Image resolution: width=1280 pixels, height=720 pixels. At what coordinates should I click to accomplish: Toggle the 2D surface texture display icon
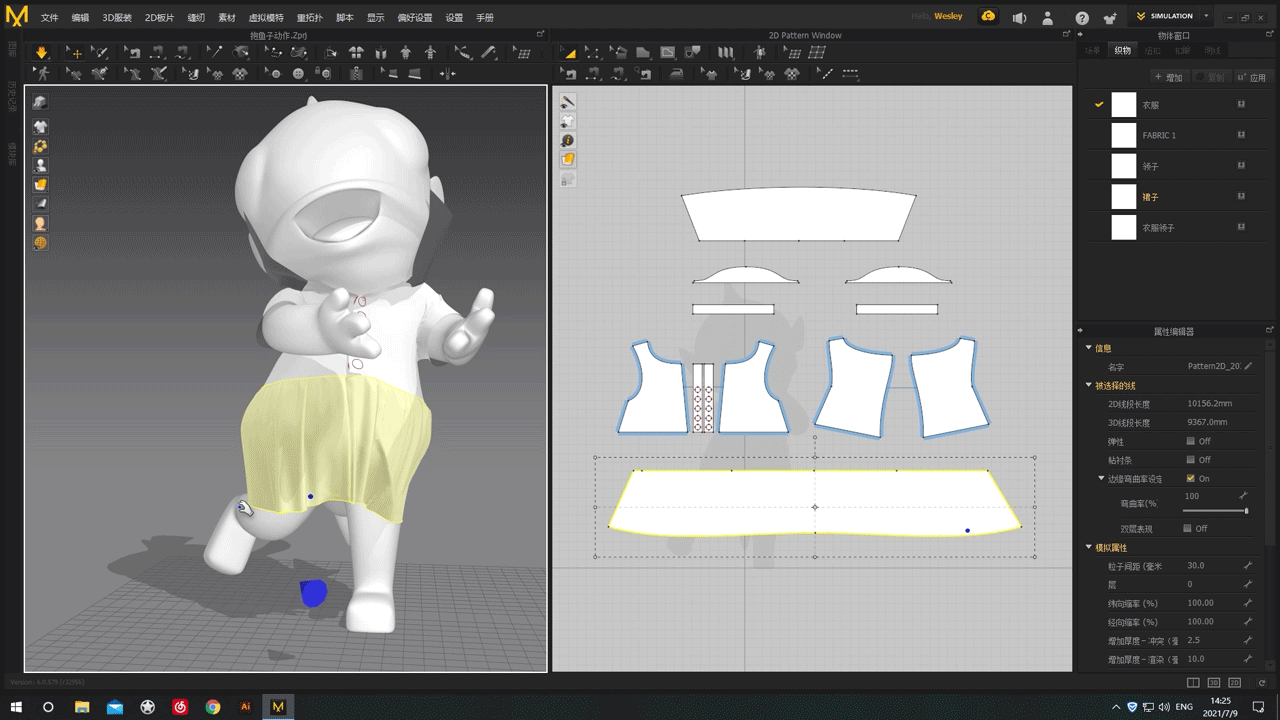click(x=567, y=159)
